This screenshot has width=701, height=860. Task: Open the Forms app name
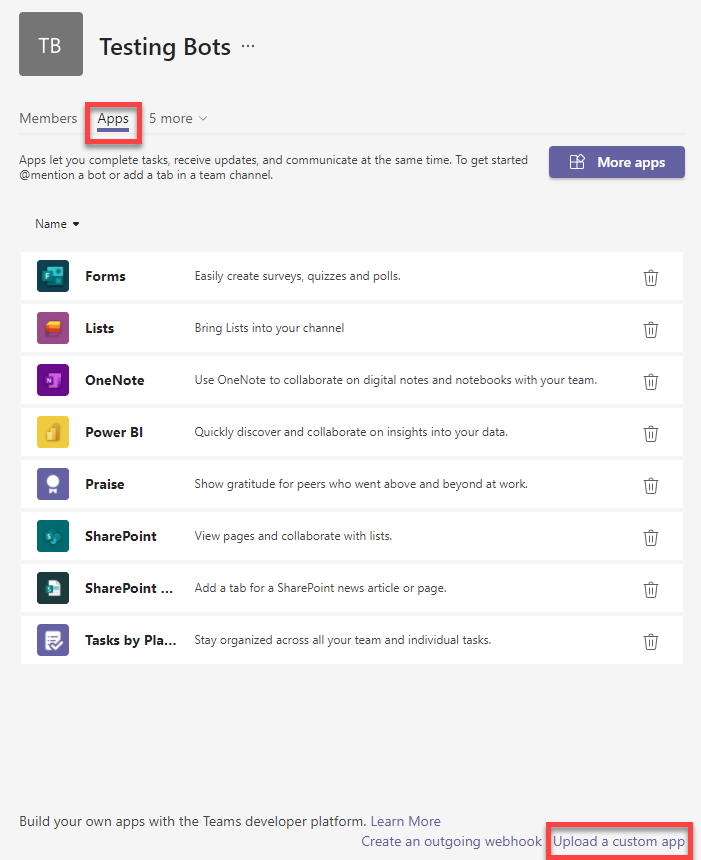click(x=105, y=276)
